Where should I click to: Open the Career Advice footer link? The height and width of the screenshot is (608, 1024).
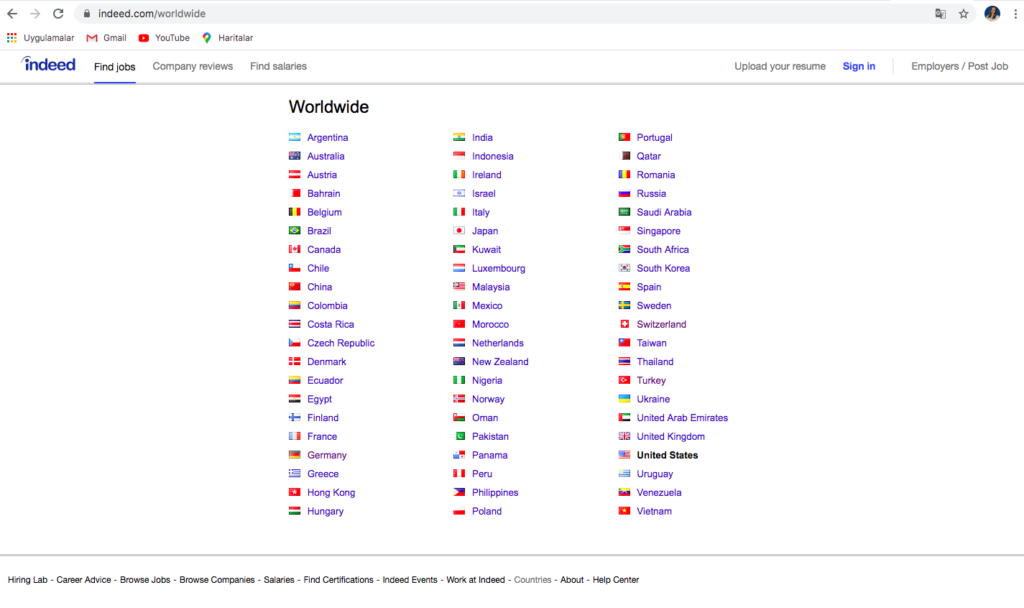84,580
